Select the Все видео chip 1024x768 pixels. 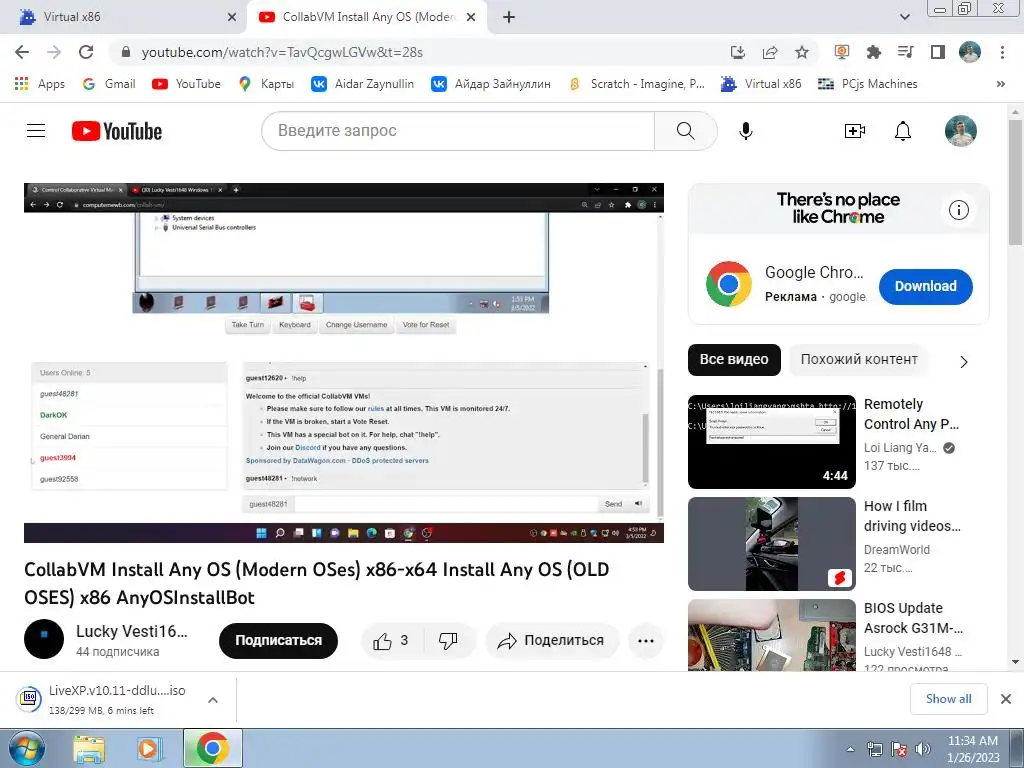[734, 359]
